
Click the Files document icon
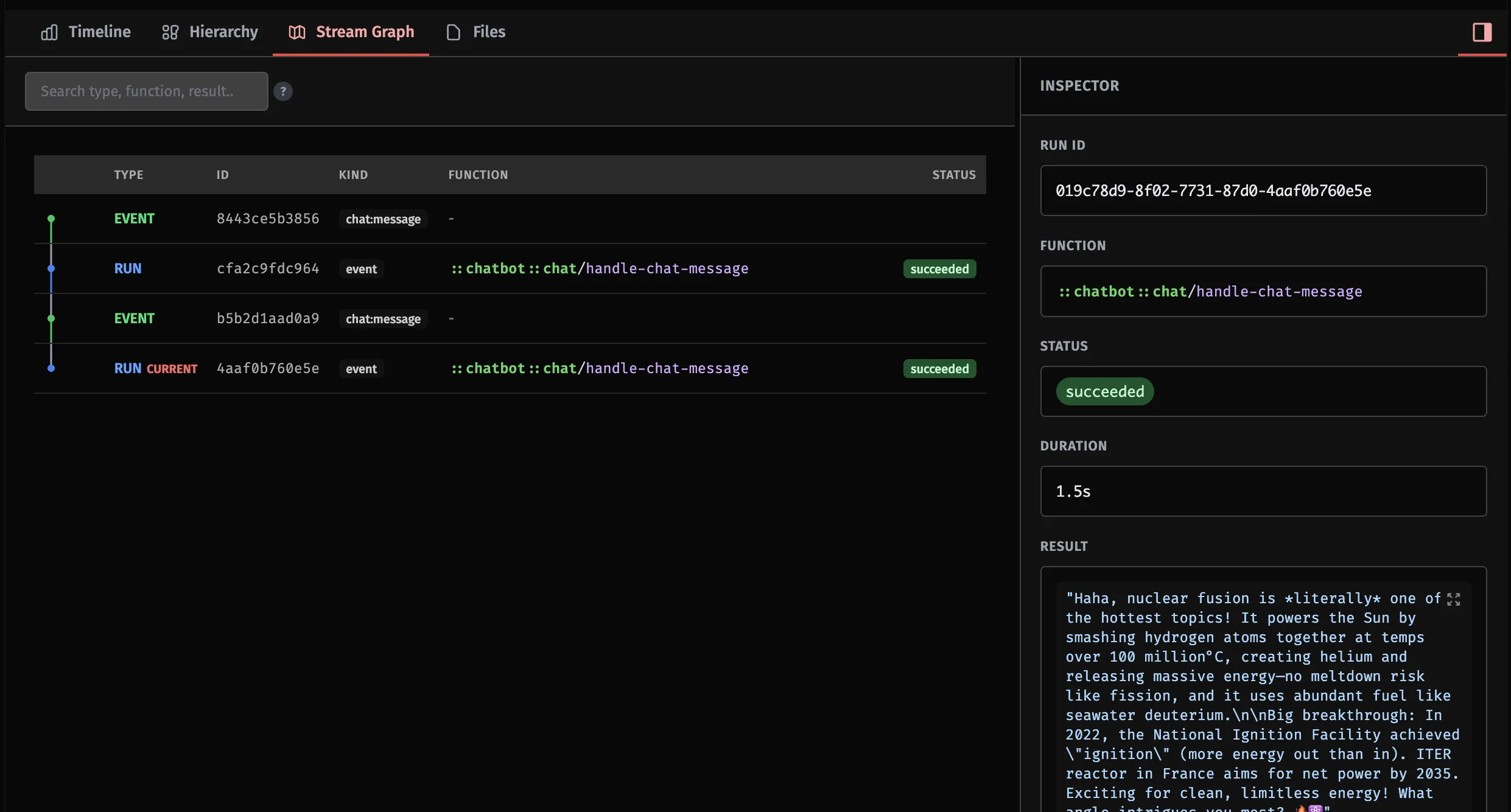(x=453, y=32)
